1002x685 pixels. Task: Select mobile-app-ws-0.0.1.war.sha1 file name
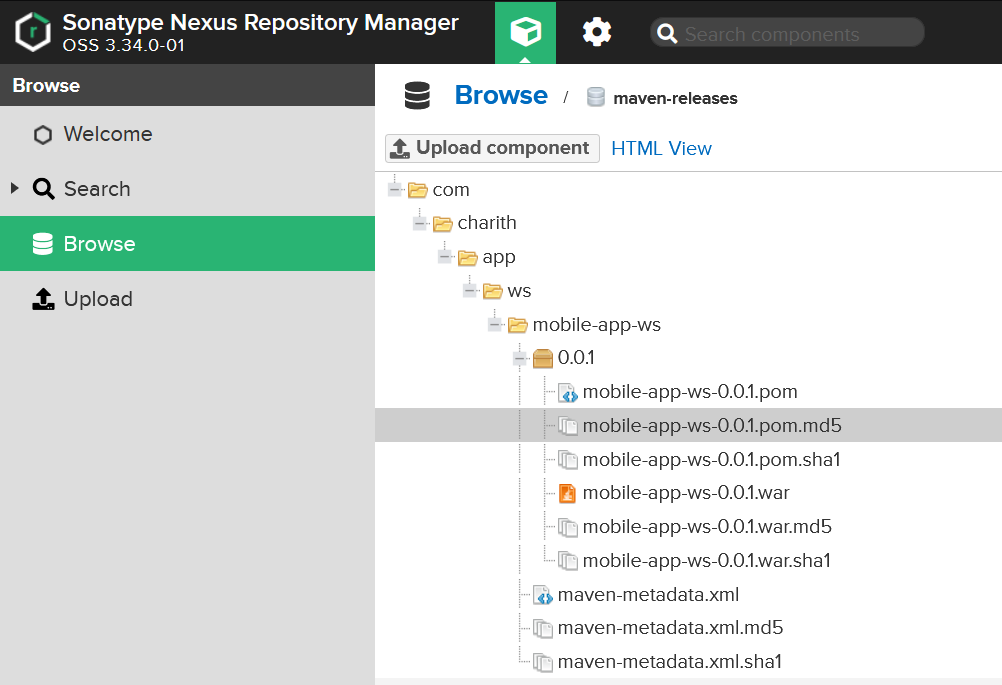(707, 560)
